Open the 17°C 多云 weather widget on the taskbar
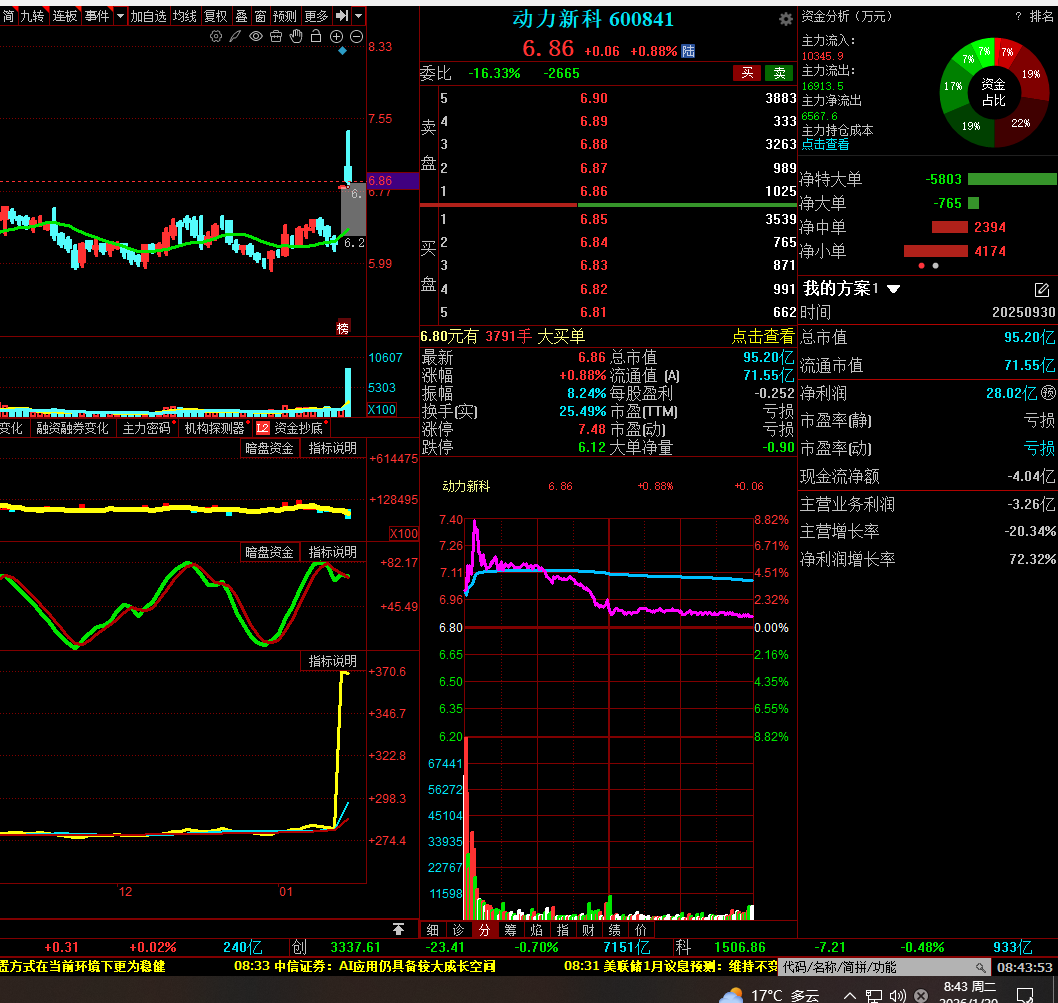 769,995
